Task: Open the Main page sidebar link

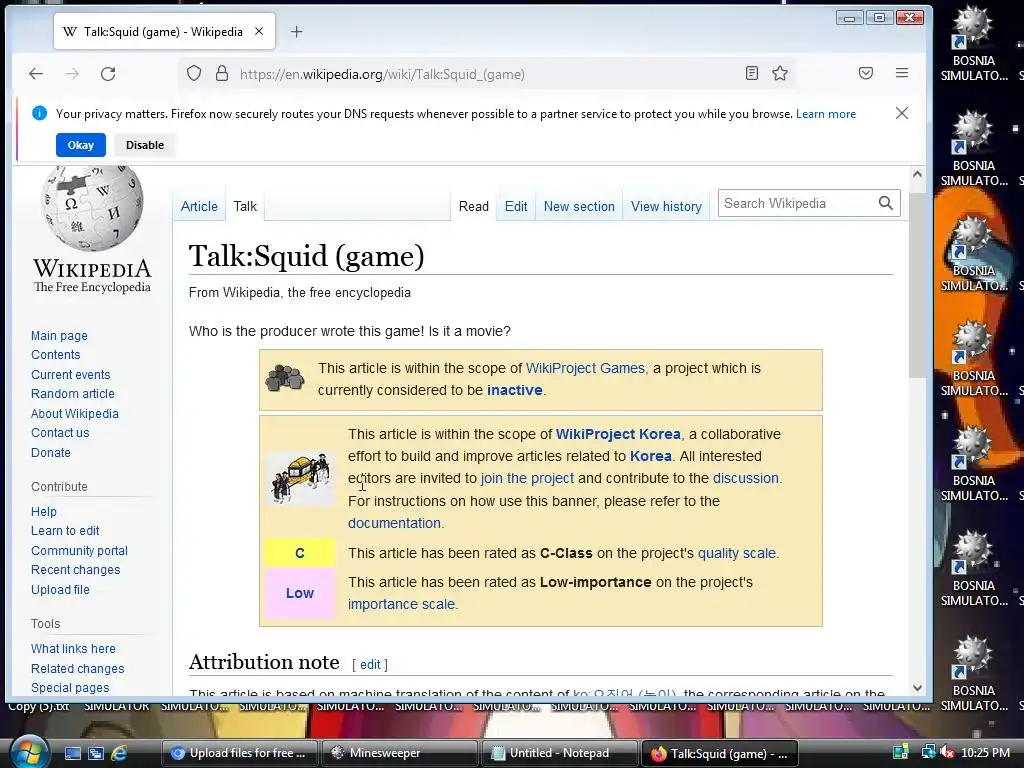Action: pos(59,336)
